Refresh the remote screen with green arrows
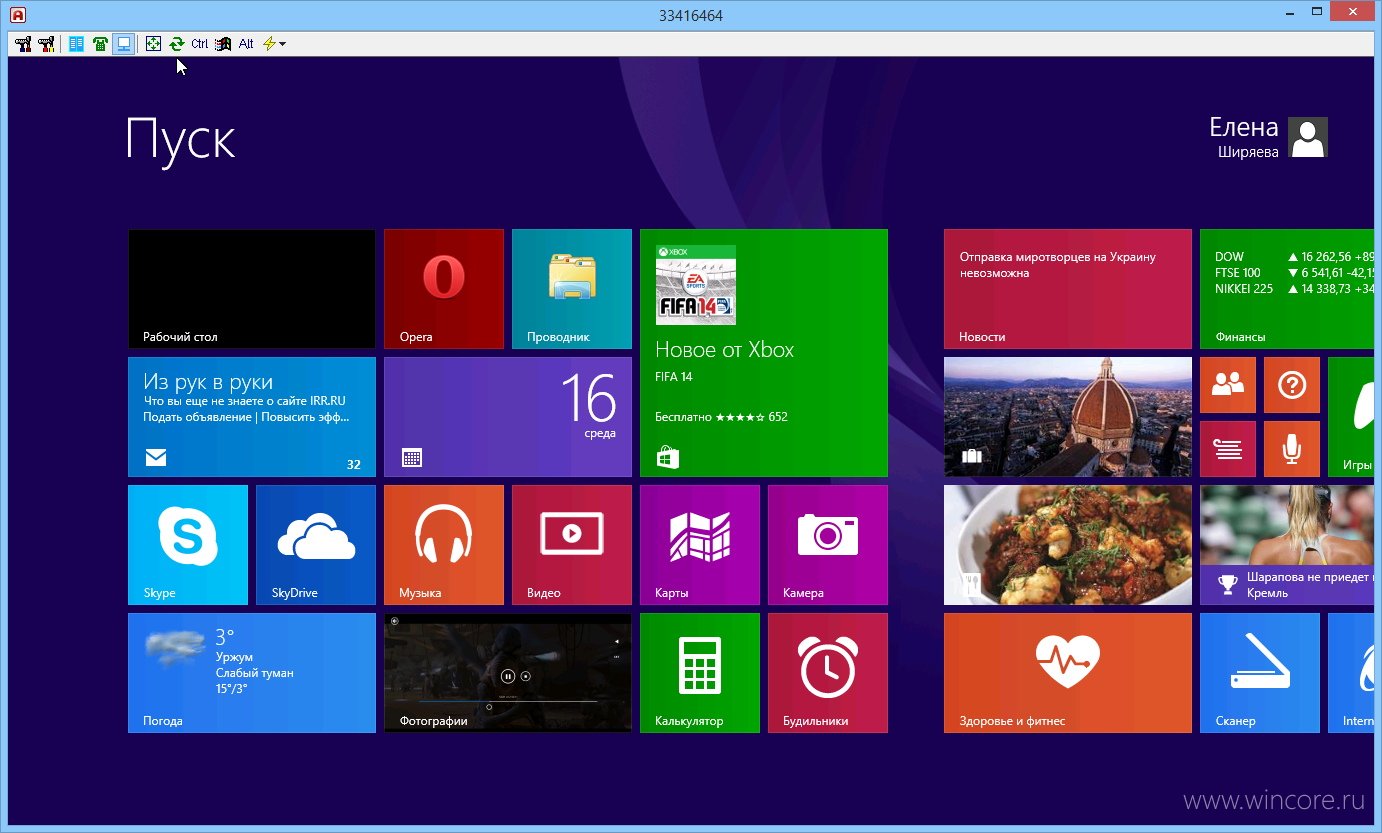Viewport: 1382px width, 833px height. coord(177,44)
